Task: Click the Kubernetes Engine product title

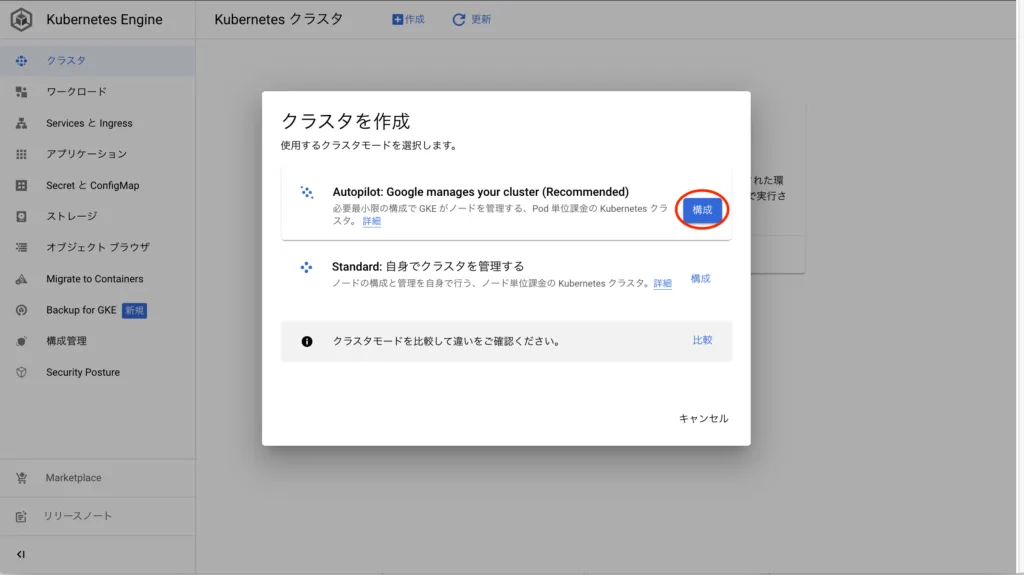Action: (x=104, y=20)
